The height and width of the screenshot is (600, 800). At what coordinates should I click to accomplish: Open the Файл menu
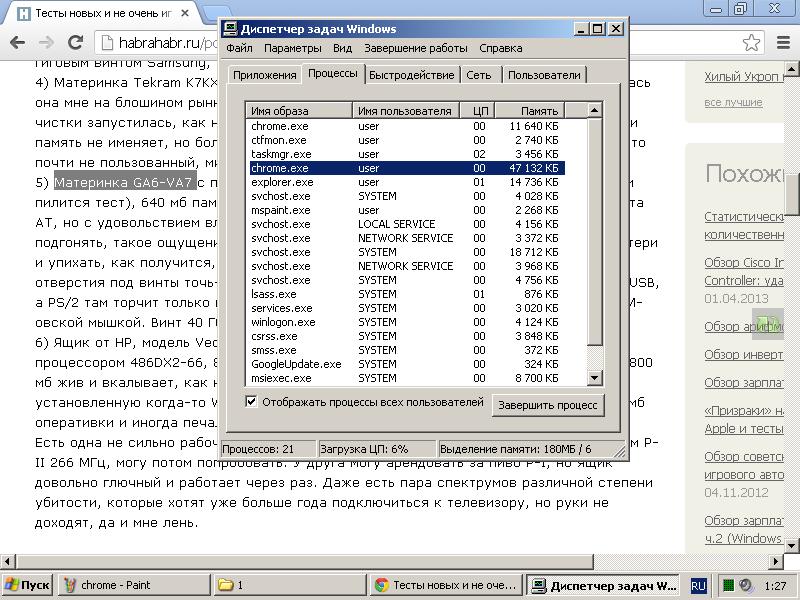click(x=239, y=48)
